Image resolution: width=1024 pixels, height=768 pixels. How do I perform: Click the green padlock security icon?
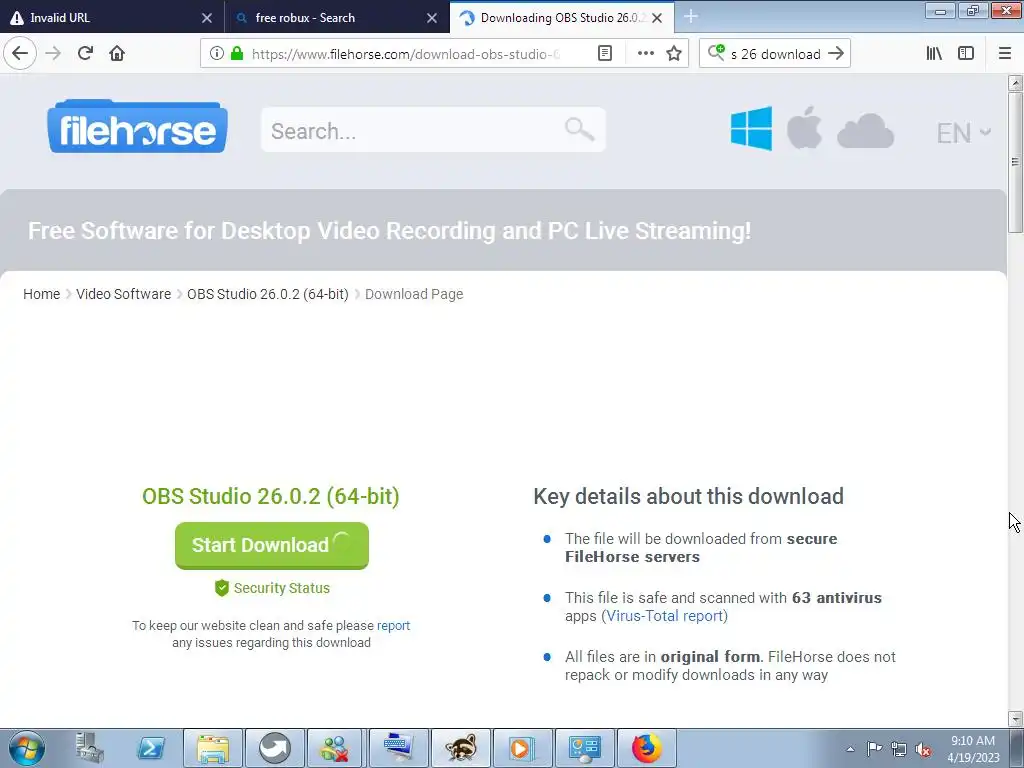point(237,53)
